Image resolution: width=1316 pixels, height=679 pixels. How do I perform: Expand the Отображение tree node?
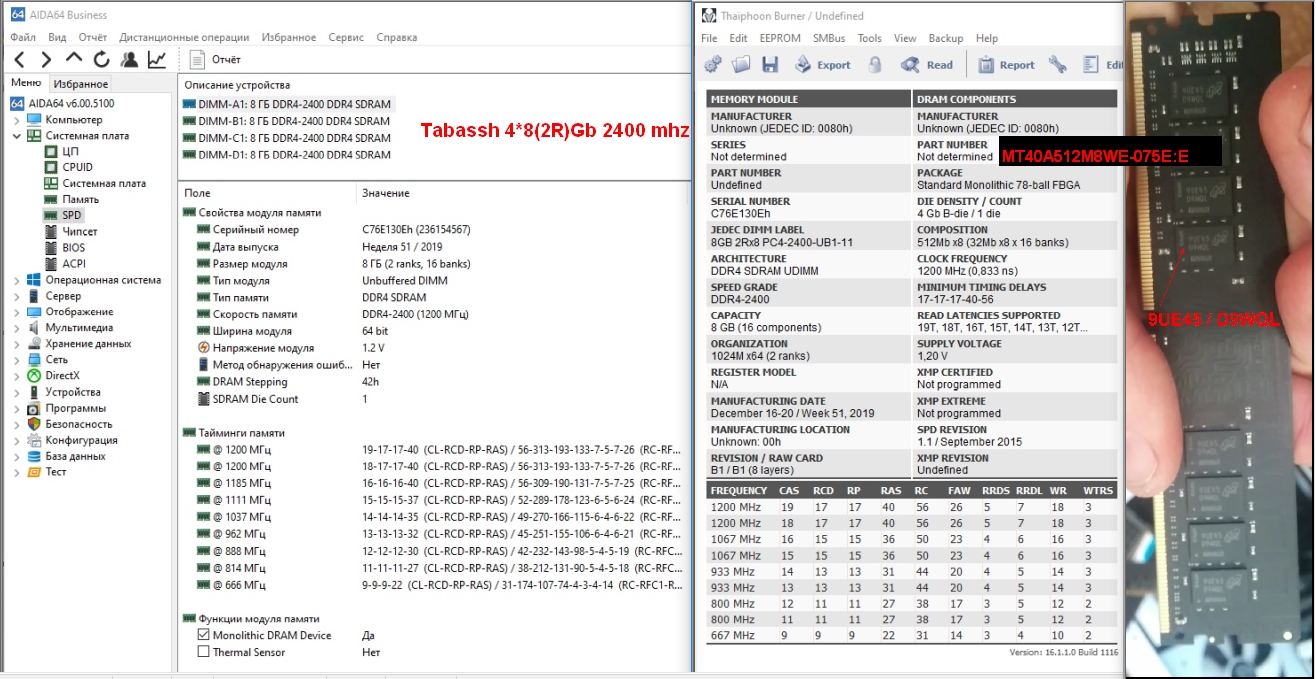click(x=16, y=312)
